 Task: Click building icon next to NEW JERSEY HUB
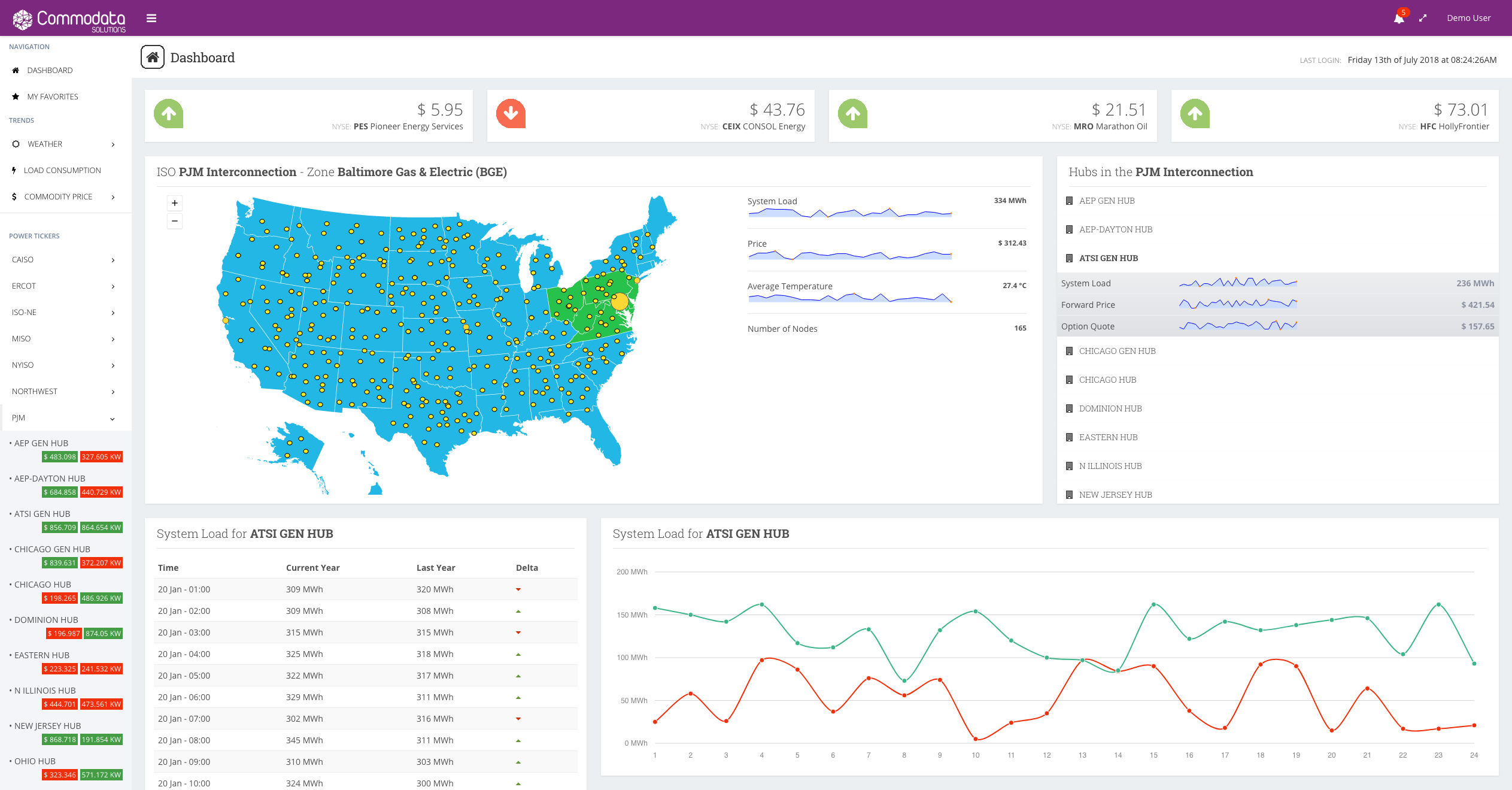click(1069, 495)
